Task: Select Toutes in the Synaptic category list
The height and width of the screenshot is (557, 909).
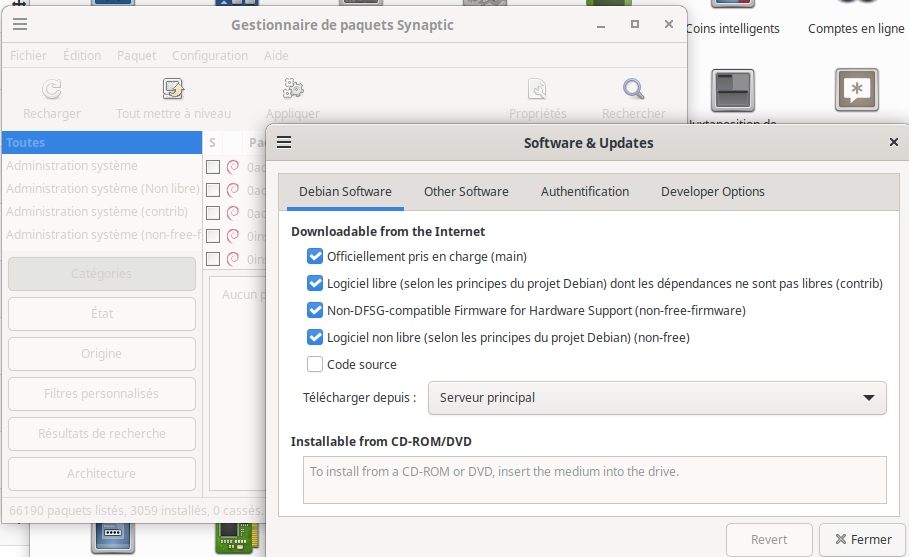Action: 102,143
